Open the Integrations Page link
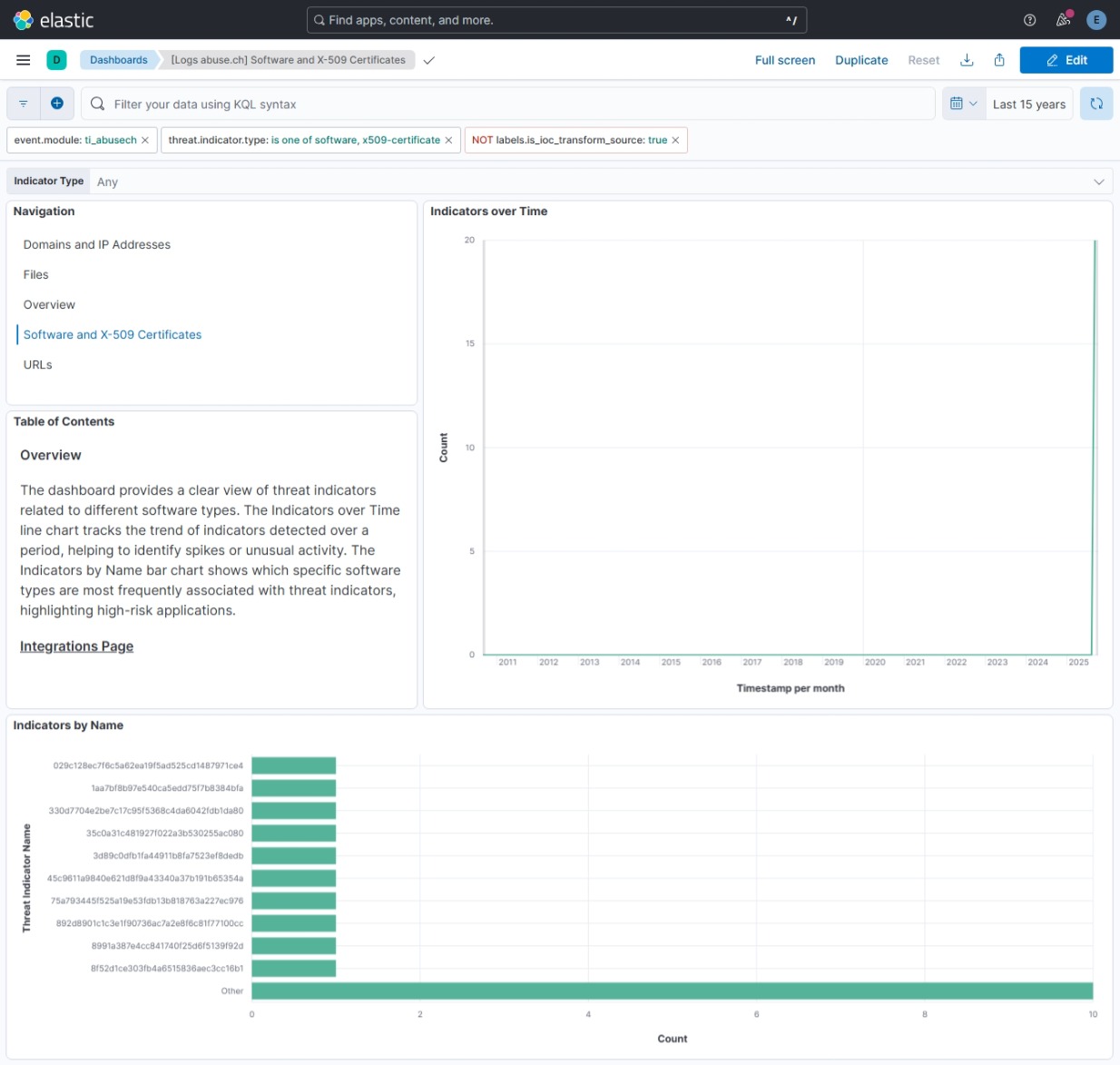This screenshot has height=1065, width=1120. [76, 646]
